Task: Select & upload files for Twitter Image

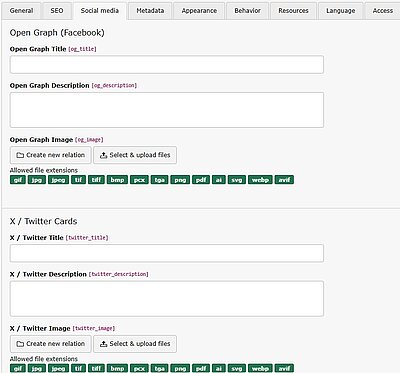Action: tap(135, 344)
